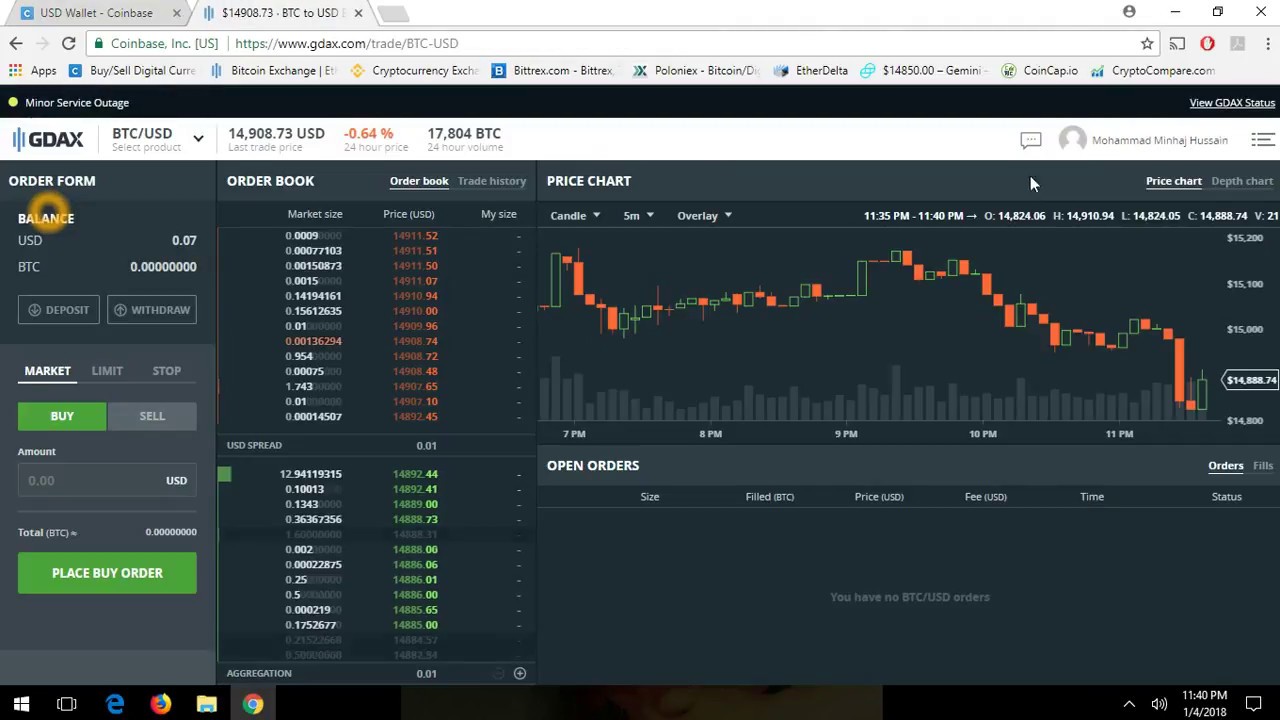
Task: Expand hidden system tray icons
Action: click(x=1129, y=704)
